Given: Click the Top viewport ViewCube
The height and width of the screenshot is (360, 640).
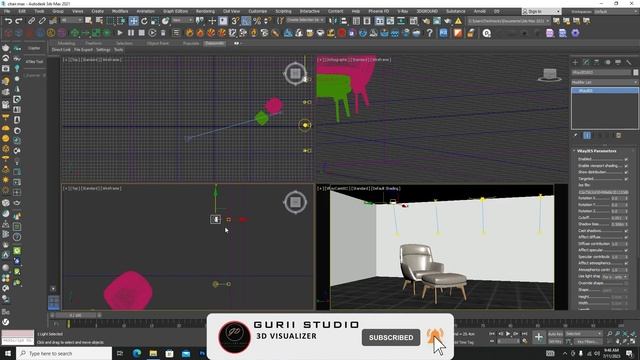Looking at the screenshot, I should coord(295,73).
